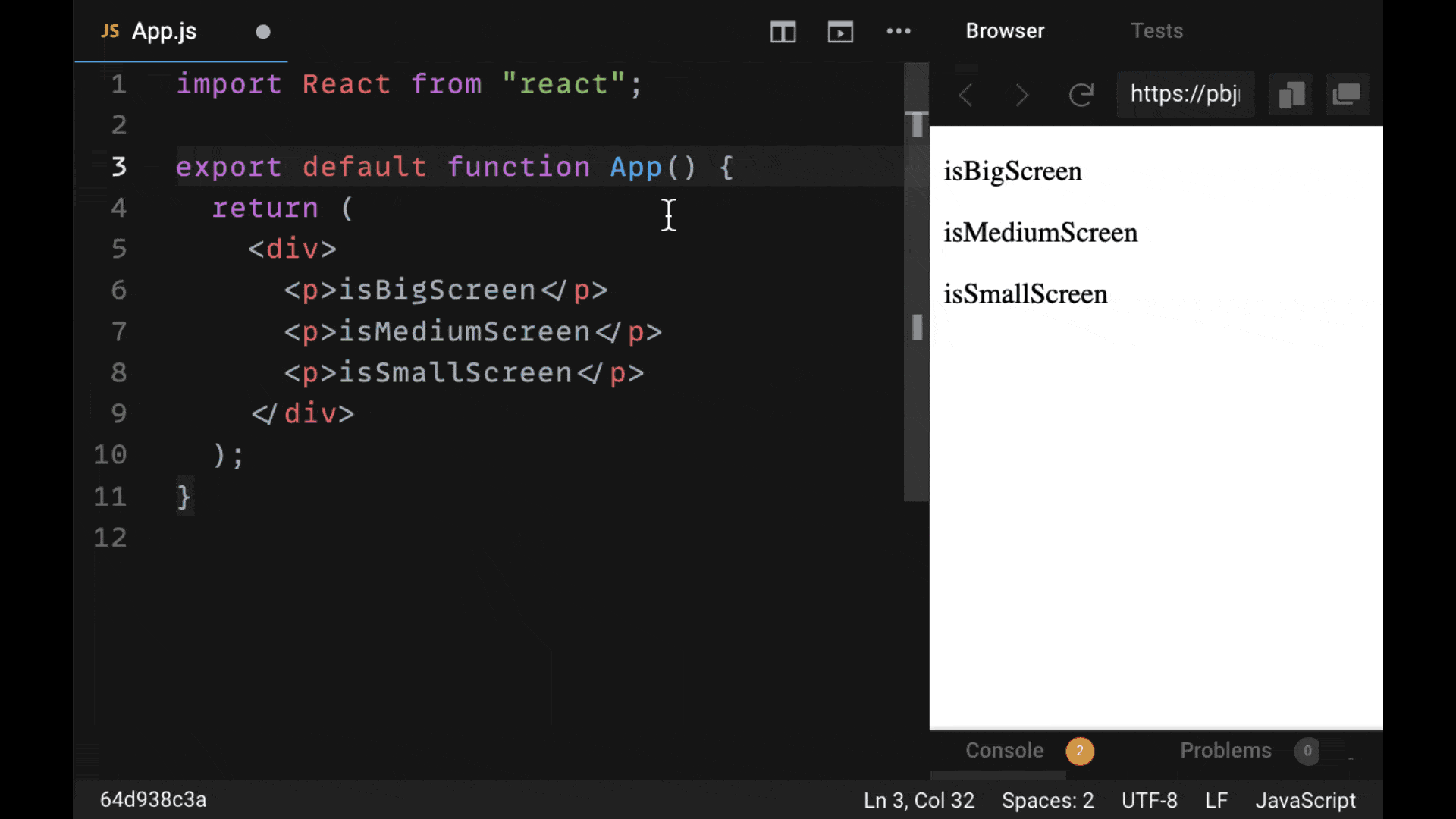Click the more options ellipsis icon

[898, 30]
